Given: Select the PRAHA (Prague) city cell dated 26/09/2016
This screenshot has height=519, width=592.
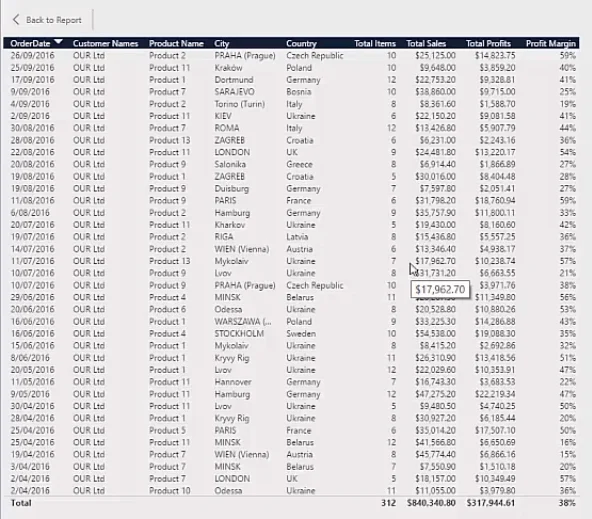Looking at the screenshot, I should 245,55.
